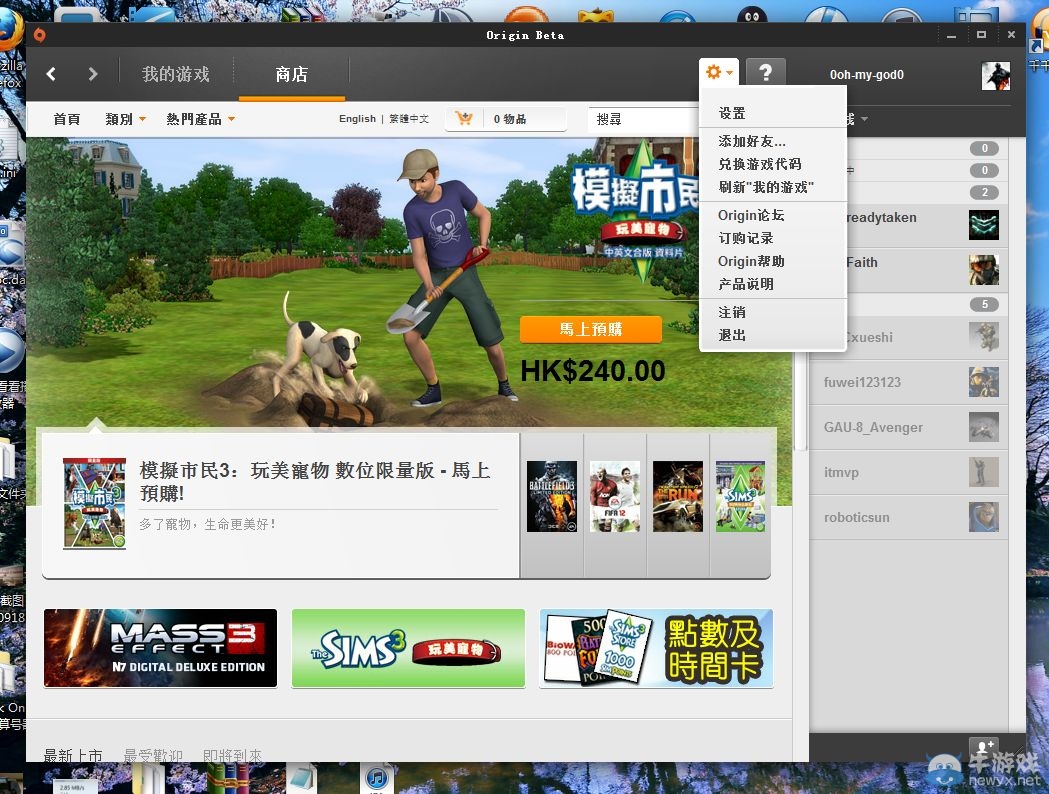The width and height of the screenshot is (1049, 794).
Task: Open the Battlefield 3 cover thumbnail
Action: coord(552,496)
